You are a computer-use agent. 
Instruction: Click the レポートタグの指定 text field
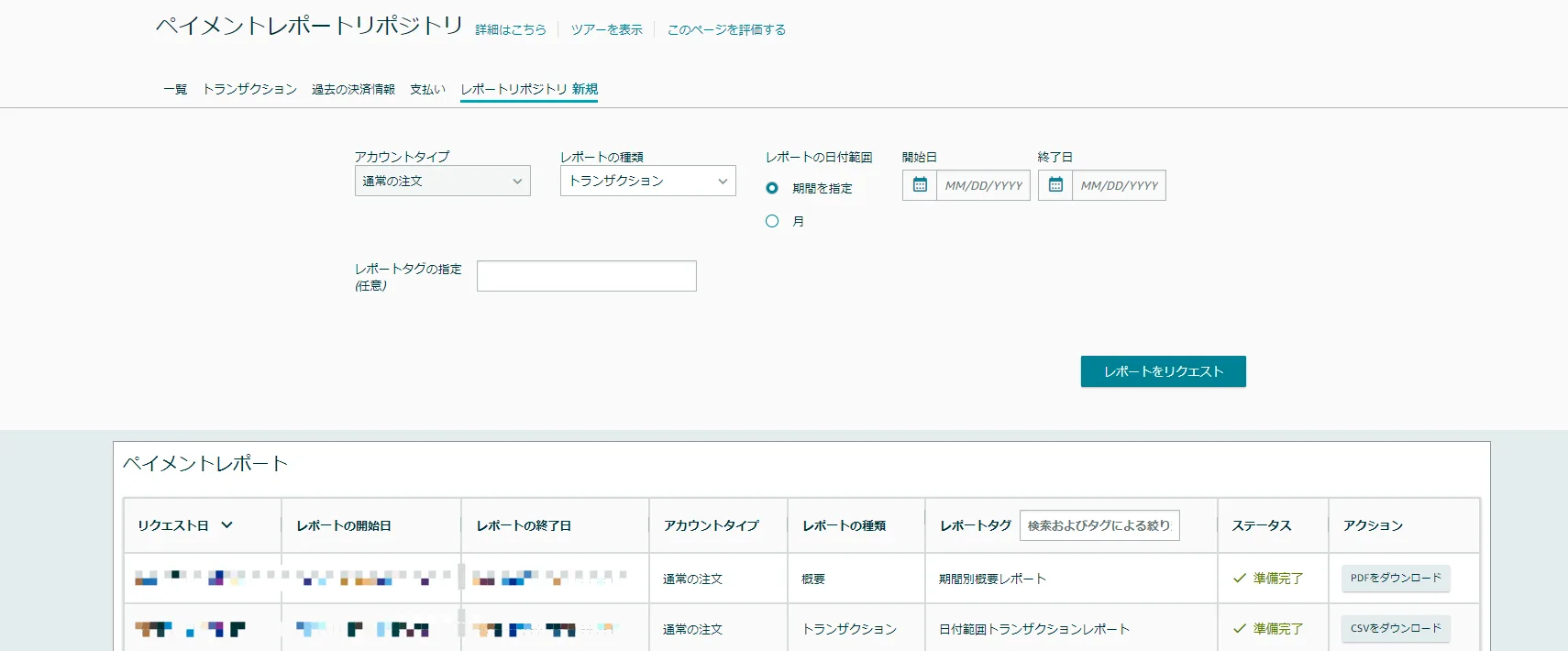(587, 276)
